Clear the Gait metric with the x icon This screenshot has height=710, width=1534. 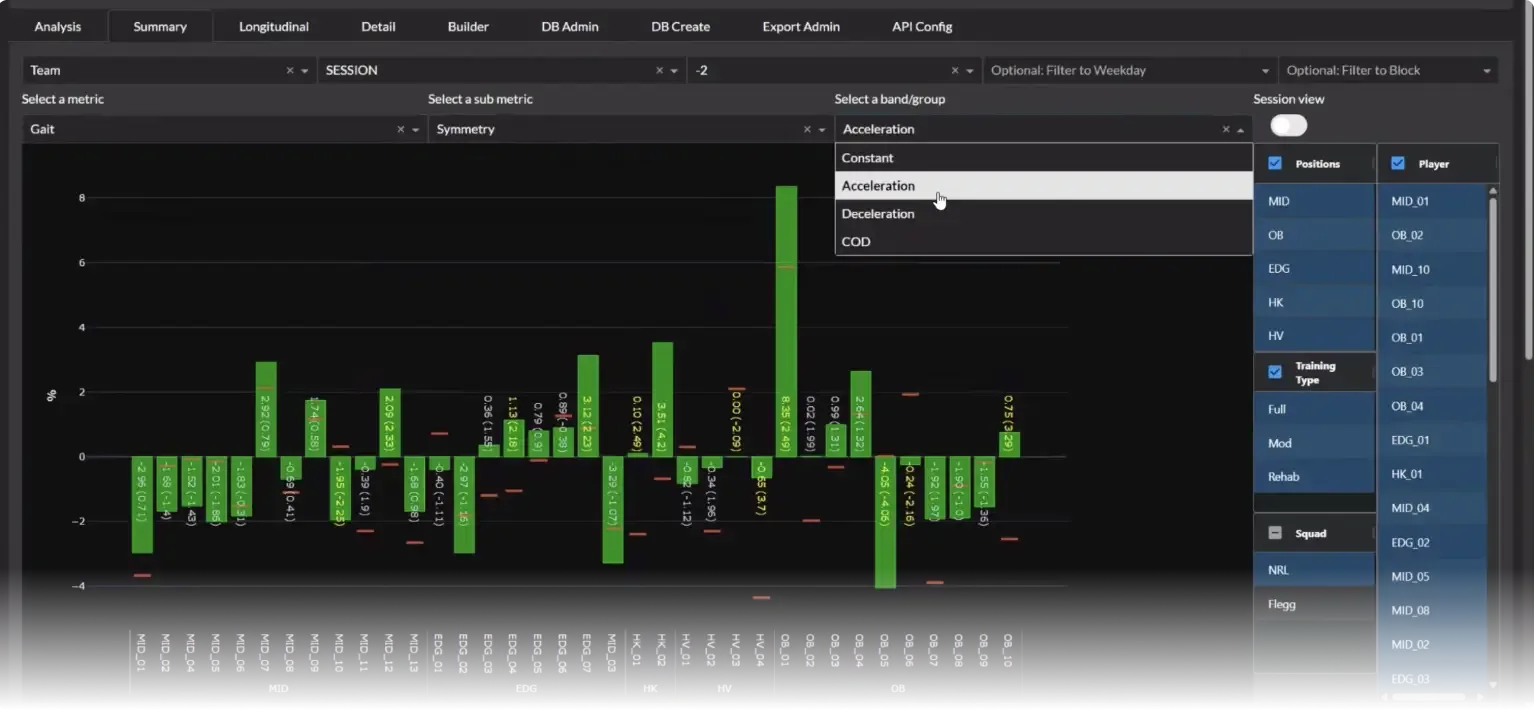pos(401,129)
